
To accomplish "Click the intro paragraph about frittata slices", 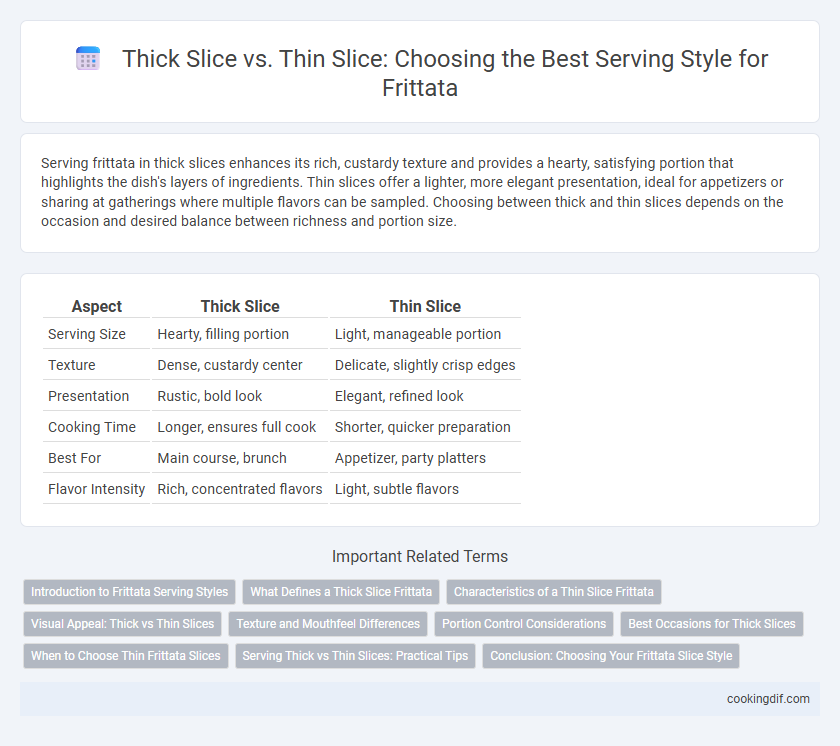I will (412, 192).
